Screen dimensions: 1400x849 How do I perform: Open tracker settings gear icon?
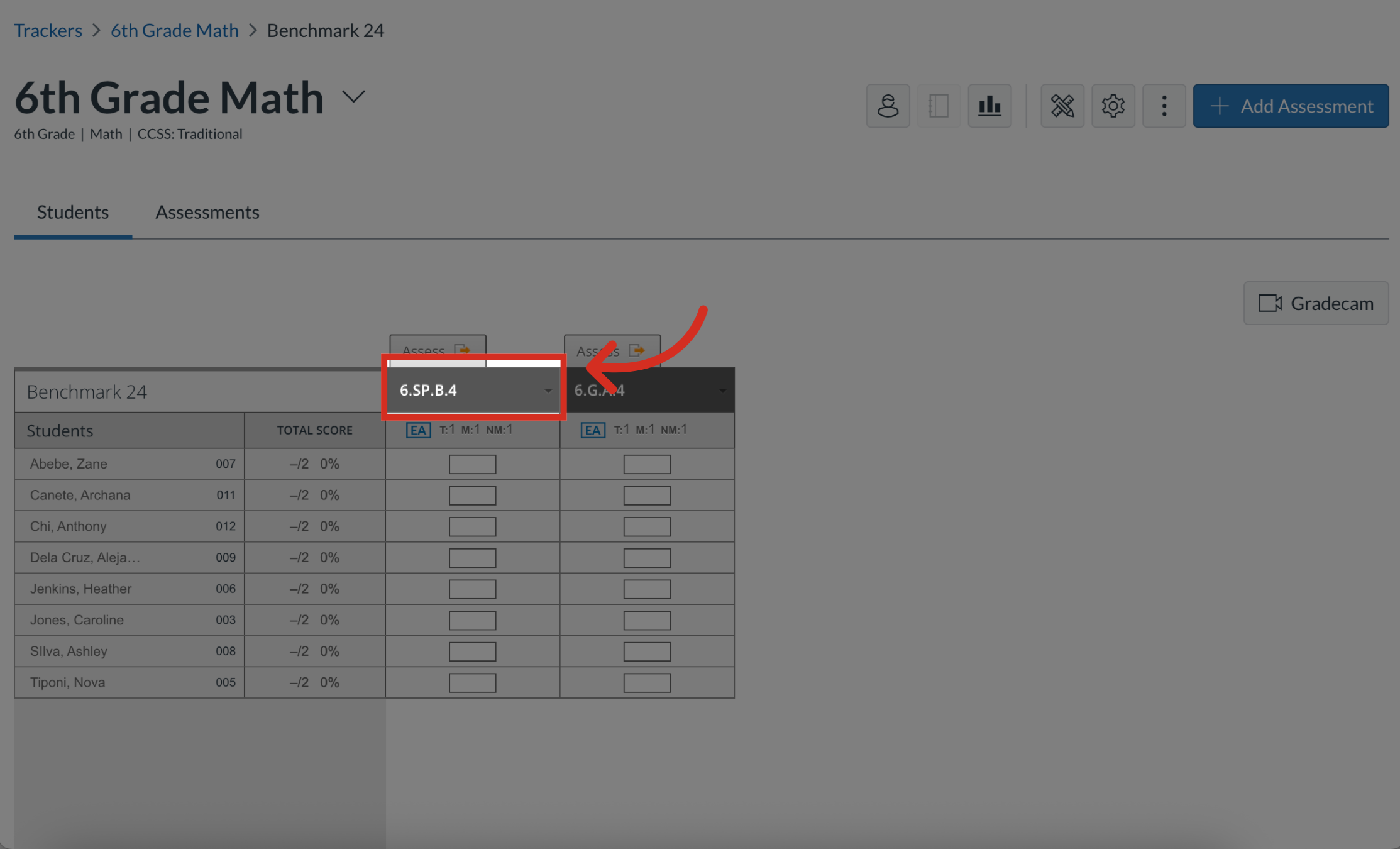tap(1113, 106)
